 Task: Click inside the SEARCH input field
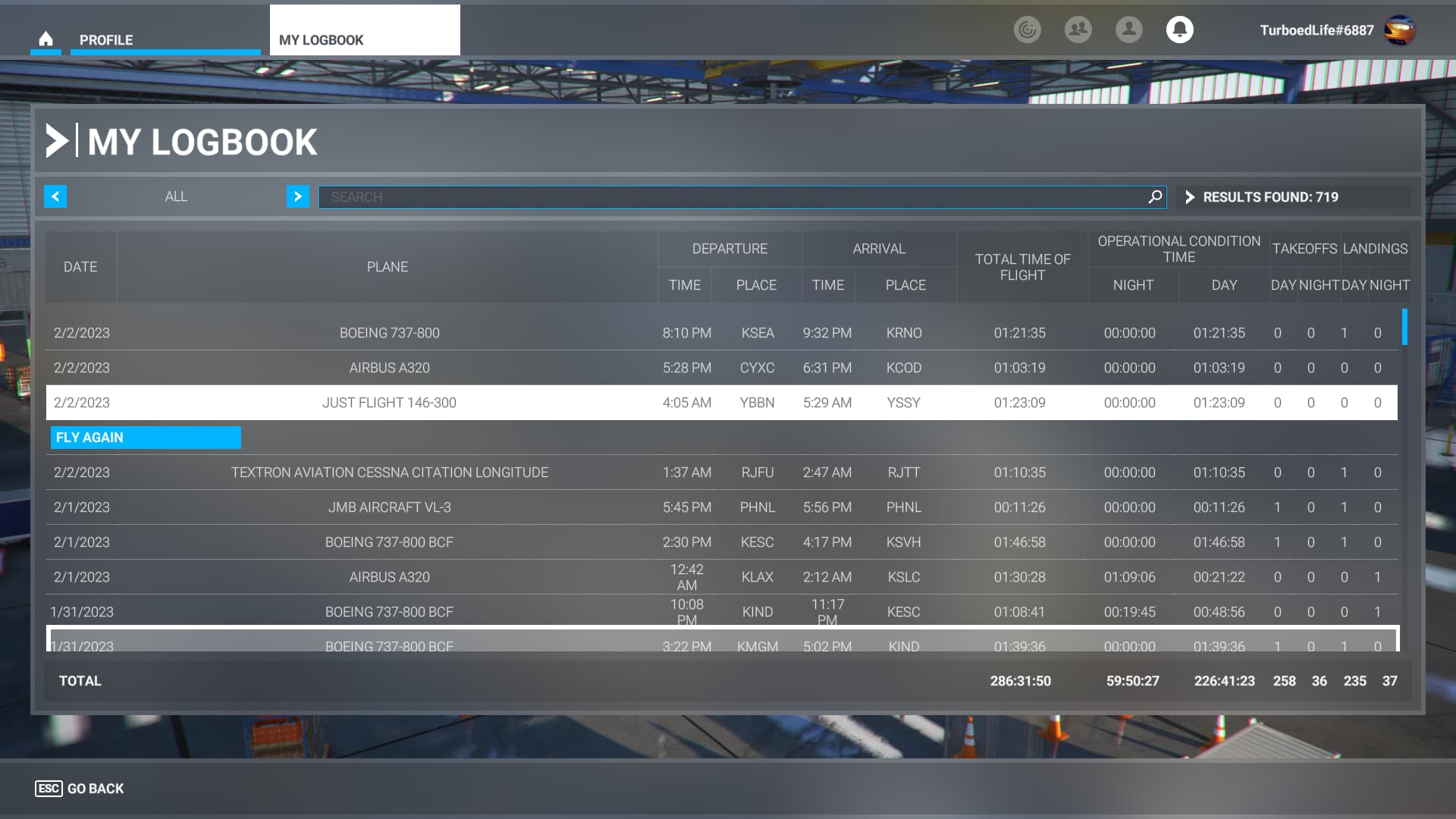click(x=728, y=197)
